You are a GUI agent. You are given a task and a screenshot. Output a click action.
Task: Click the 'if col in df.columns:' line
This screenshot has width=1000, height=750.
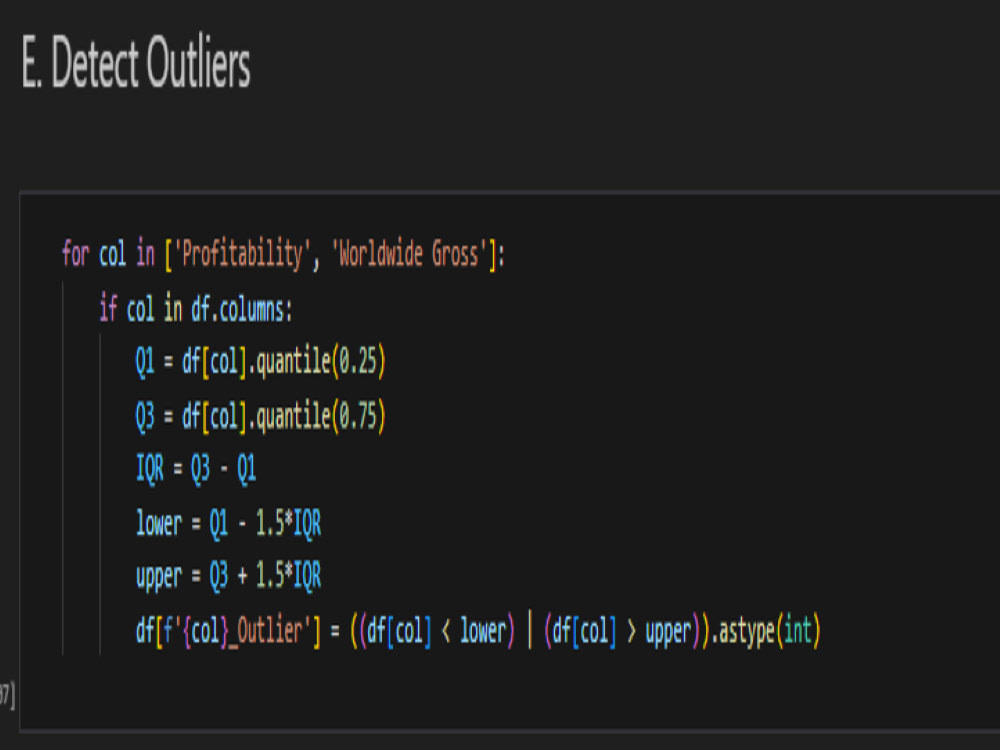point(195,309)
